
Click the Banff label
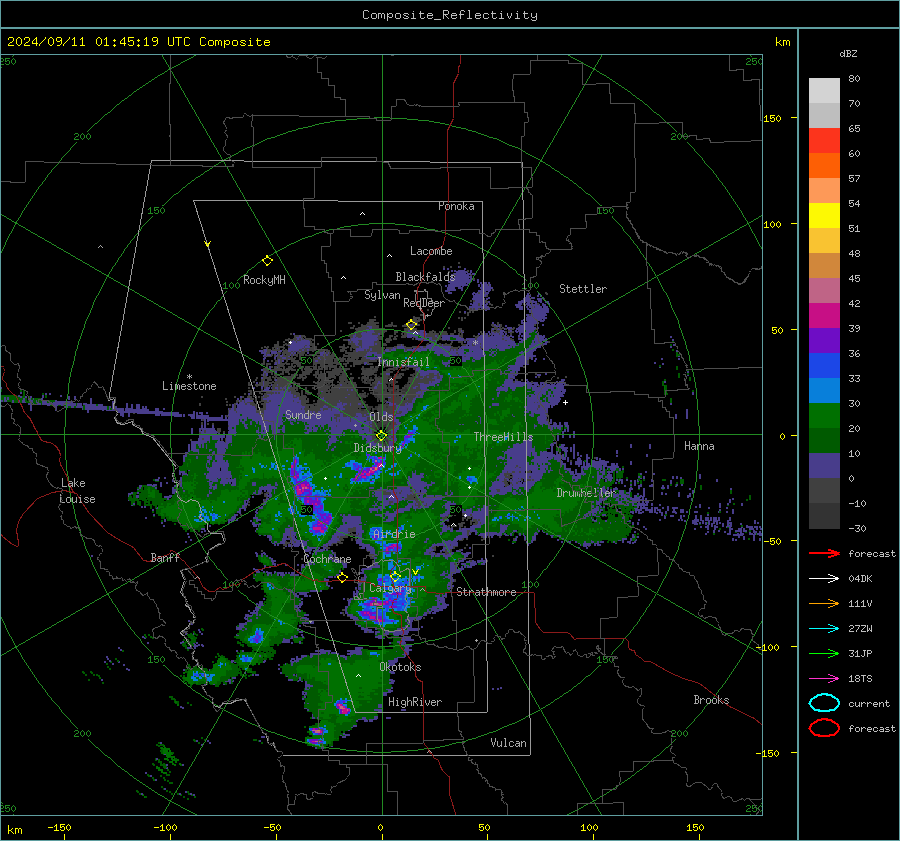165,557
